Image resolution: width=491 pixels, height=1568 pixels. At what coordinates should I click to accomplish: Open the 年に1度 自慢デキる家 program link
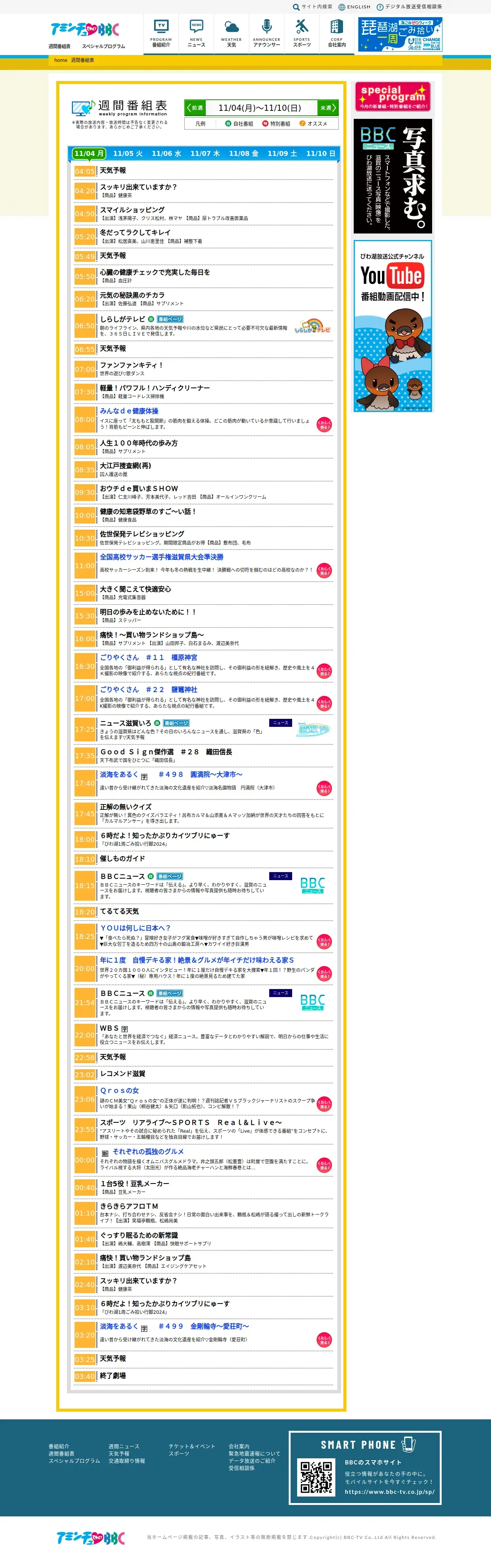[197, 960]
